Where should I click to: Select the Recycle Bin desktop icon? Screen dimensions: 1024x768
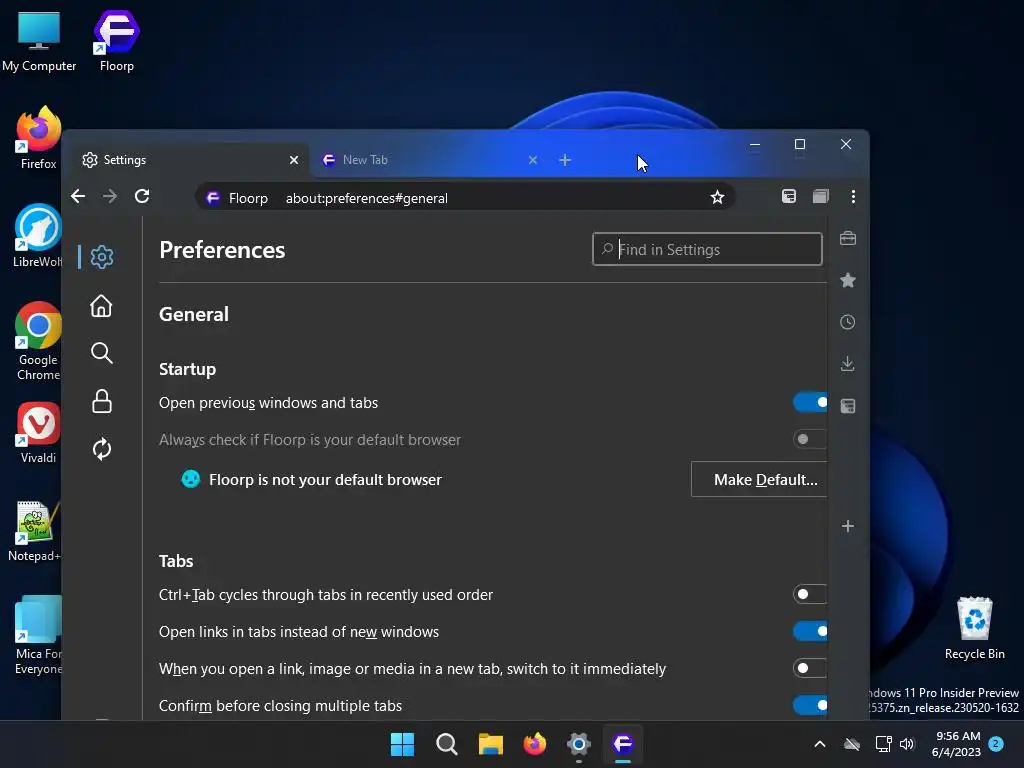[x=974, y=628]
